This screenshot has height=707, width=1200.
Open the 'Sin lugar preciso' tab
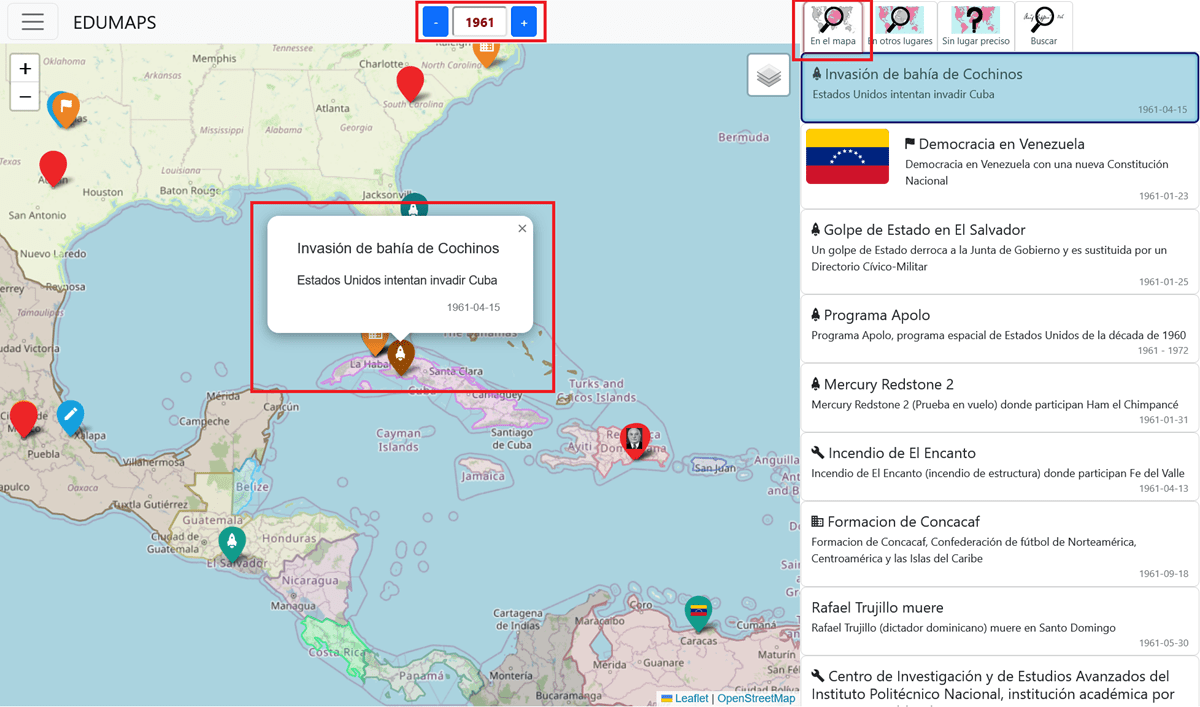click(975, 26)
